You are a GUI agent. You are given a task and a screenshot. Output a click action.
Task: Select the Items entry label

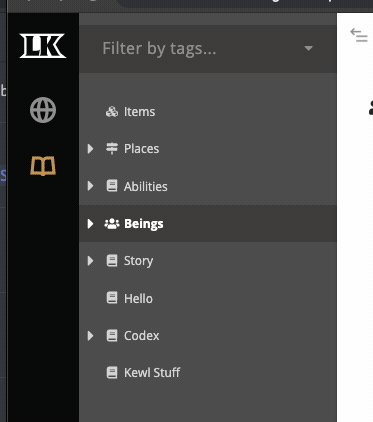point(139,112)
